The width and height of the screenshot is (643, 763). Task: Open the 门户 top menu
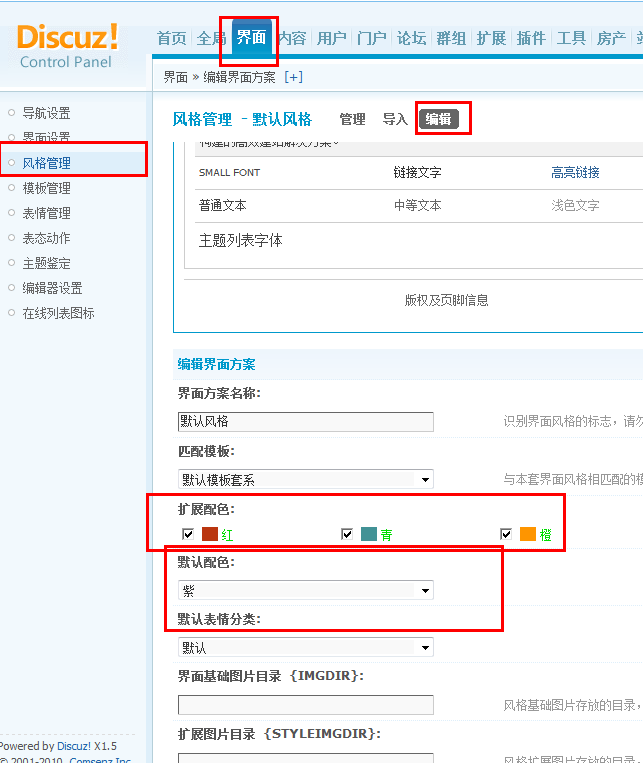371,38
